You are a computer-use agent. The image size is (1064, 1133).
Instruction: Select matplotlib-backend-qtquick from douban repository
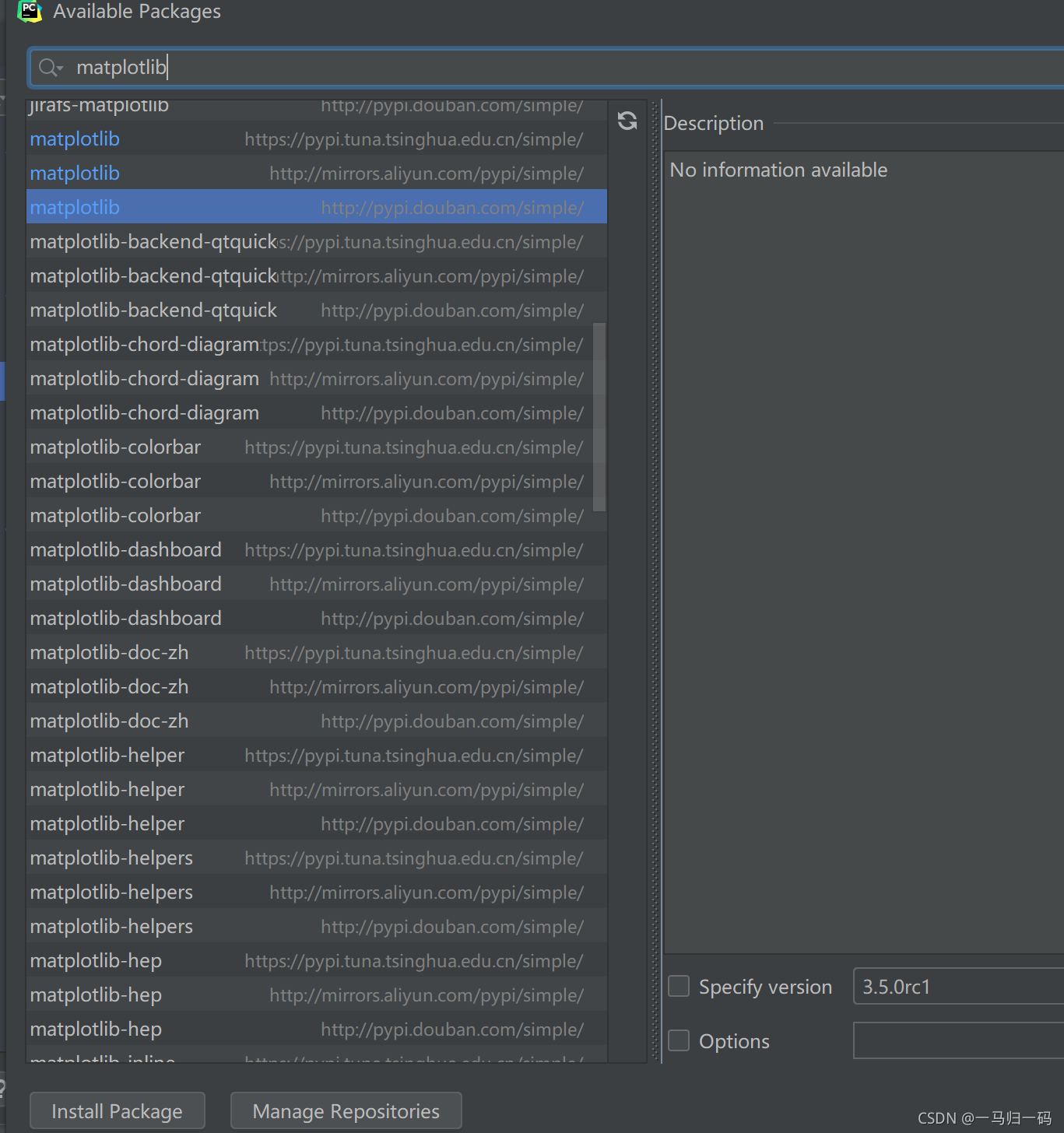point(317,310)
